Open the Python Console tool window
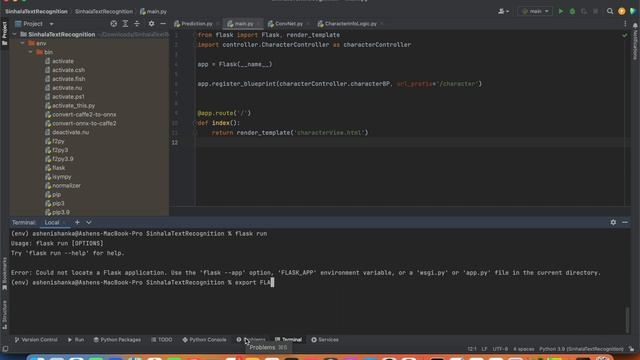Screen dimensions: 640x360 click(204, 340)
